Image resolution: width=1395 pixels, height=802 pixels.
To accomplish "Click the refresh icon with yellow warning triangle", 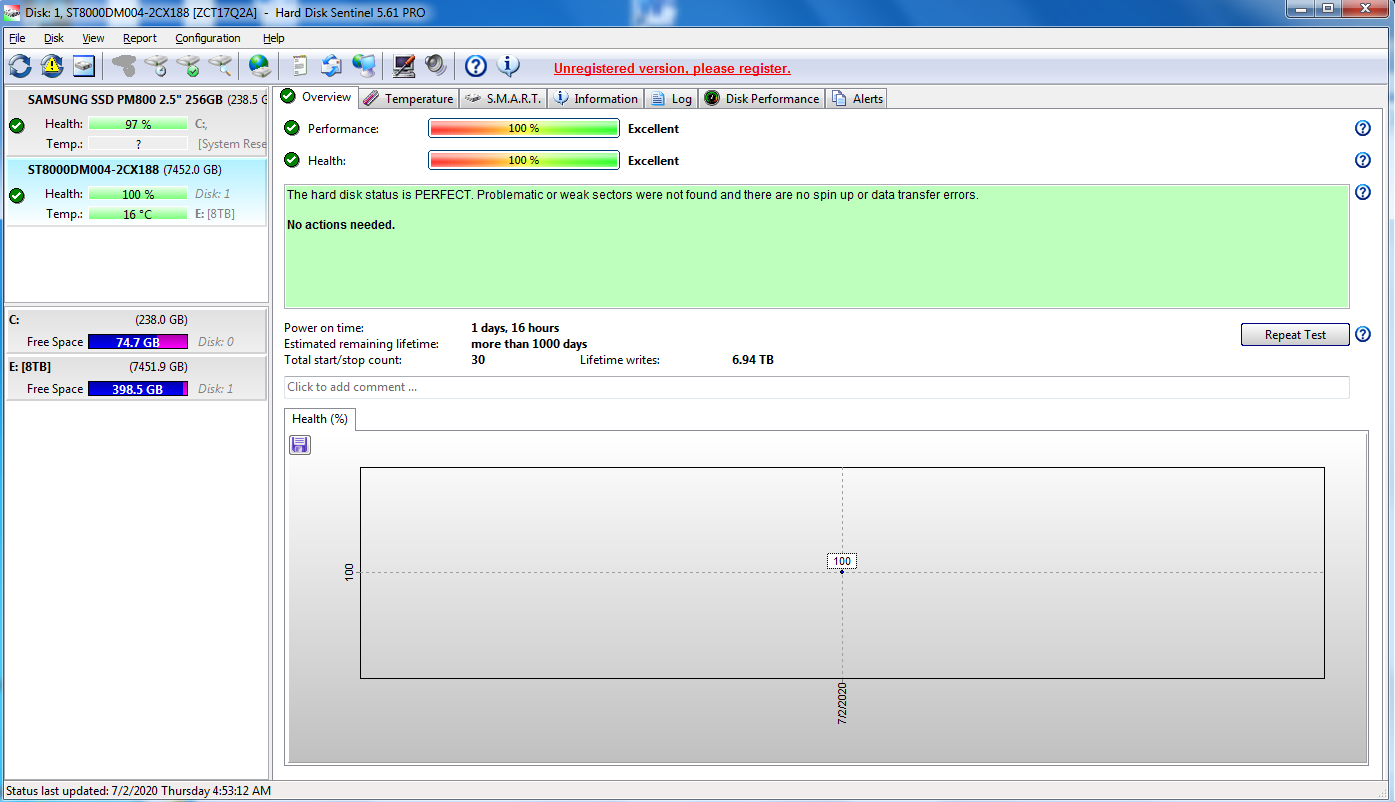I will [52, 66].
